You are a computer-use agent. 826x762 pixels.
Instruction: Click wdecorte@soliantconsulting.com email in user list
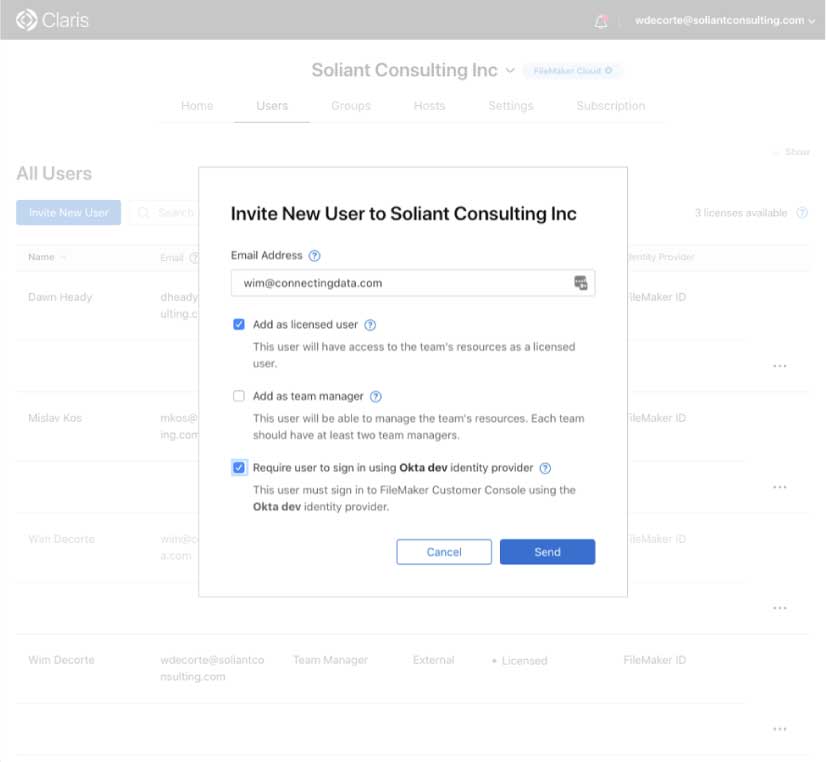coord(212,668)
